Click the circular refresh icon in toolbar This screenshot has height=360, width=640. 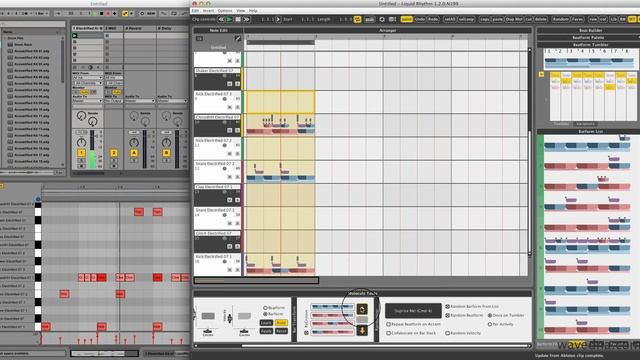coord(382,19)
